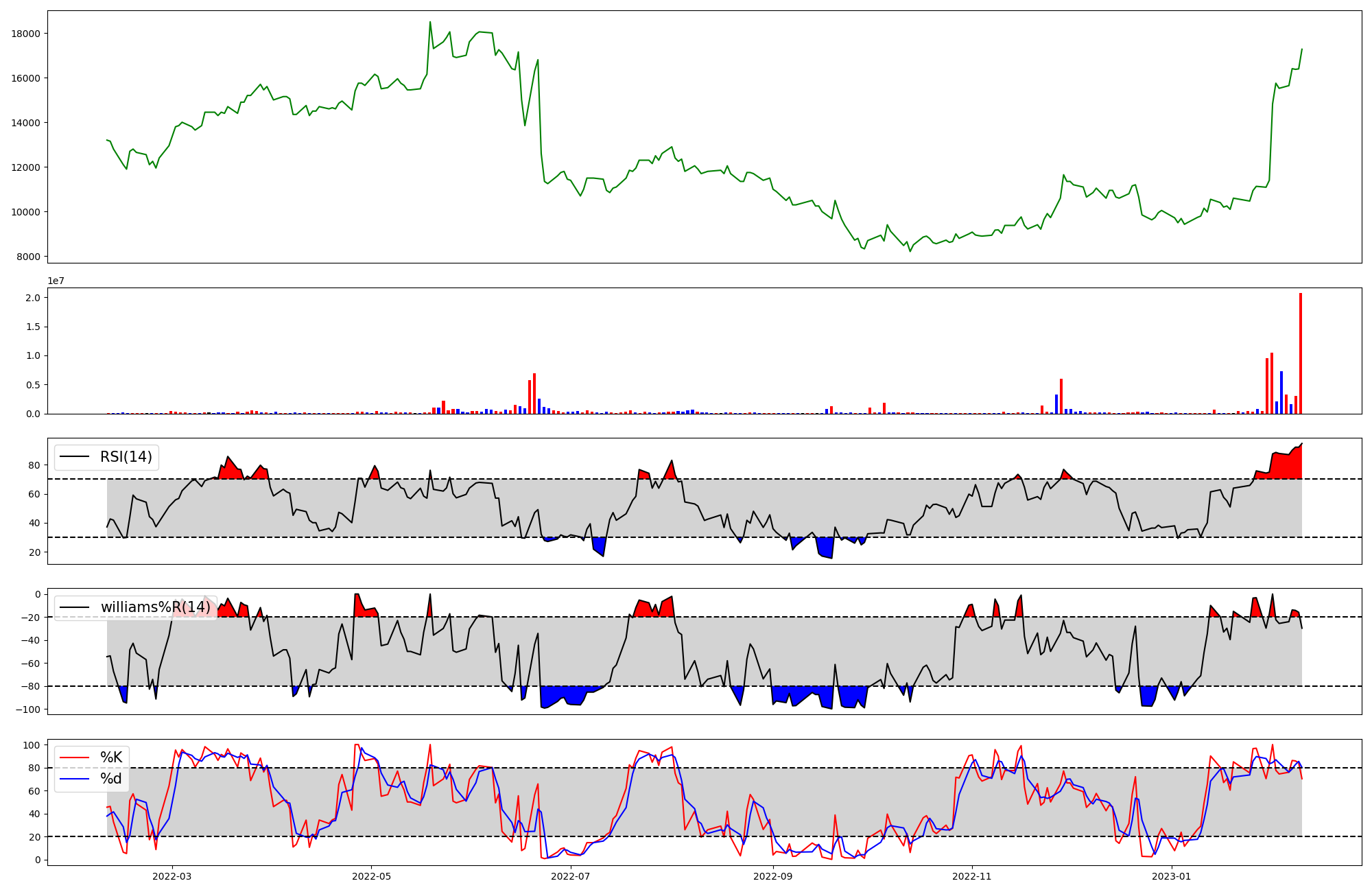Click the blue %d legend line swatch

(75, 779)
